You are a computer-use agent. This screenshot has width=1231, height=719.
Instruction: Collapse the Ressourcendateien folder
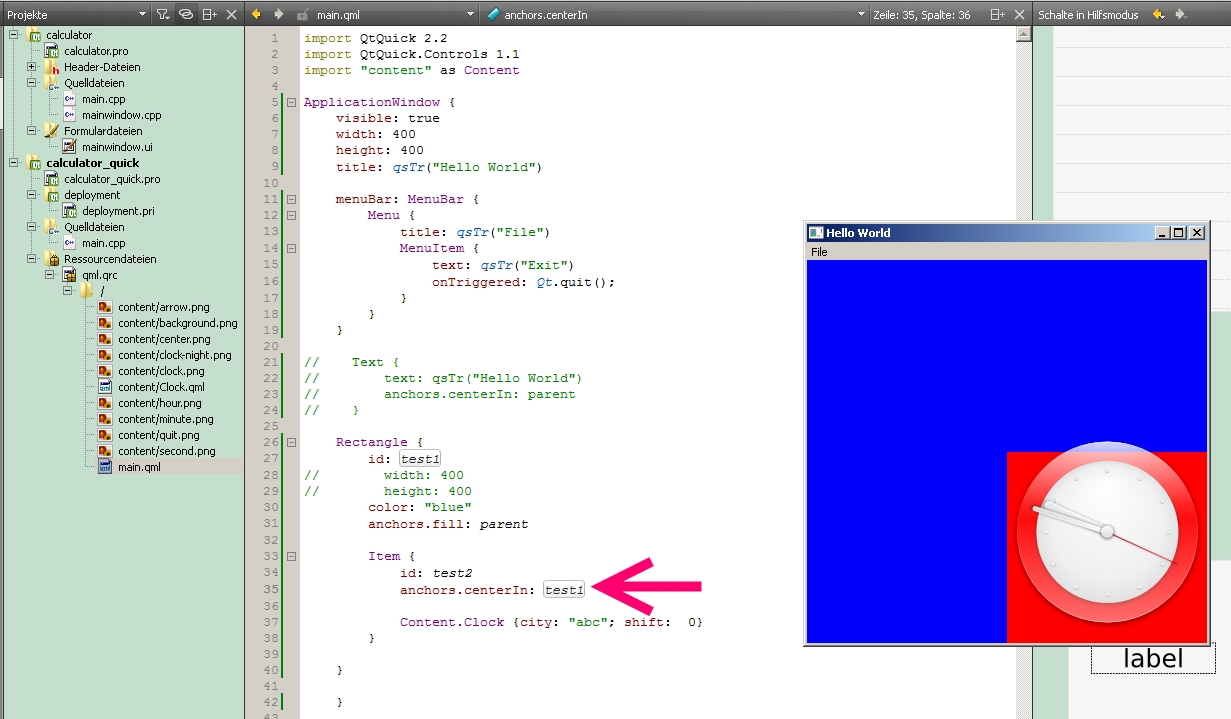pyautogui.click(x=32, y=259)
